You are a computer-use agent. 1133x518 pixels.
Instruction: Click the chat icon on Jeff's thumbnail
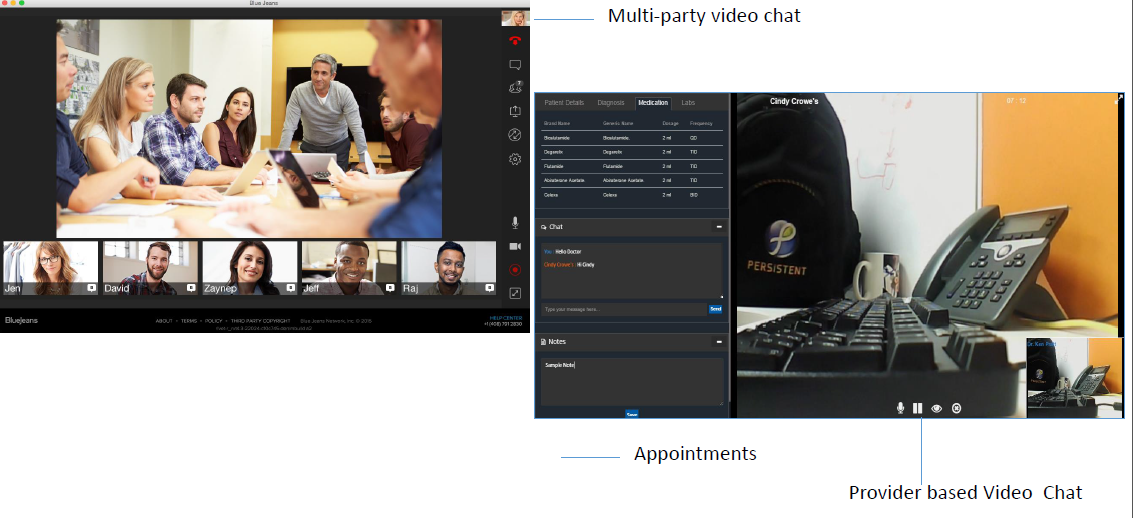390,288
